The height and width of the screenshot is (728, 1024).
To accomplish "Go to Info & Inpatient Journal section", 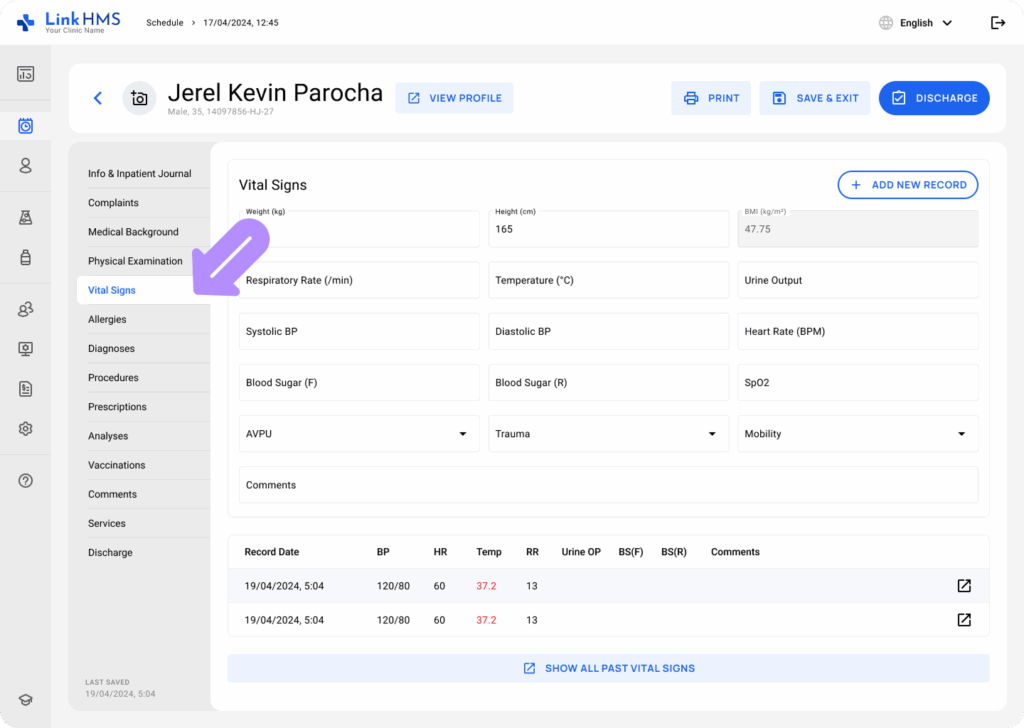I will point(140,174).
